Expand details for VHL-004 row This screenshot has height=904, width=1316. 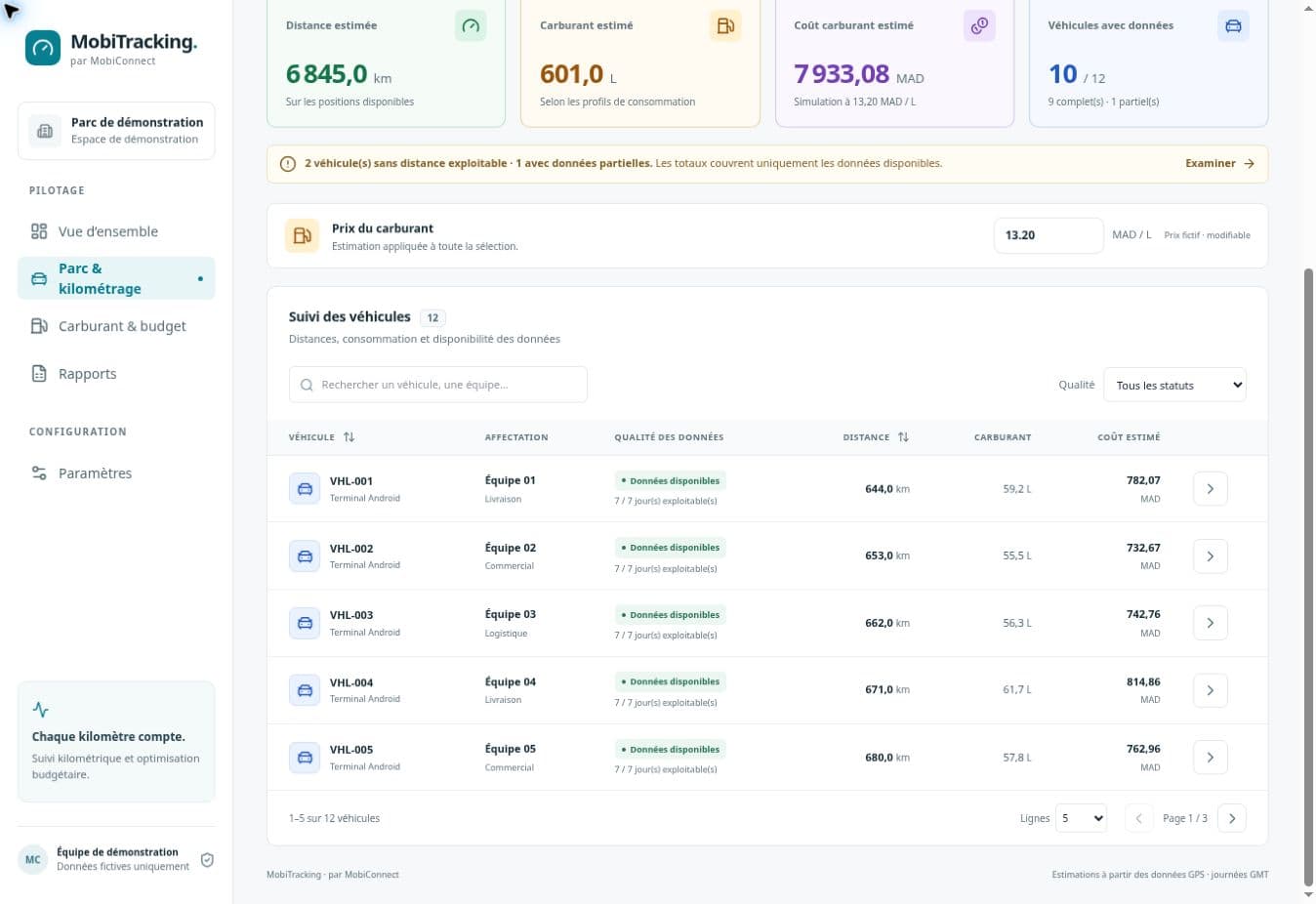tap(1211, 690)
